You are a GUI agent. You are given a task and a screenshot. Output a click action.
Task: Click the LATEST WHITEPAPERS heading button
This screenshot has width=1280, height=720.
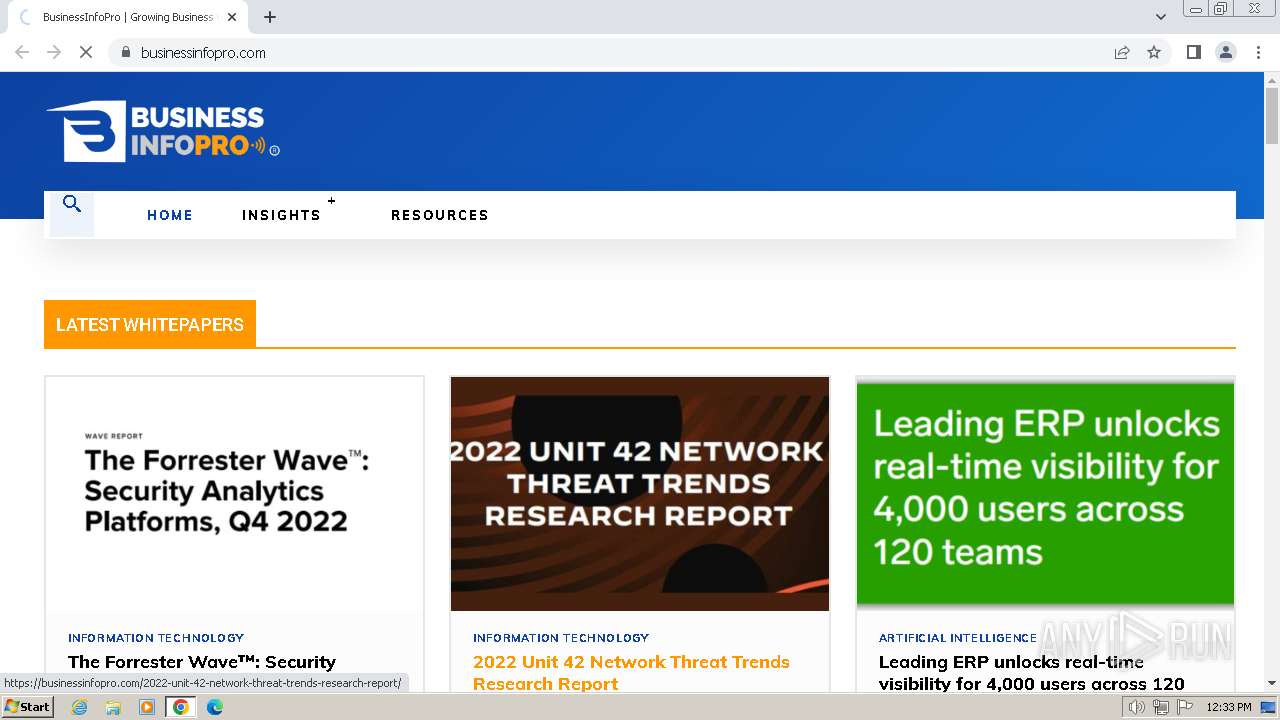click(x=150, y=324)
